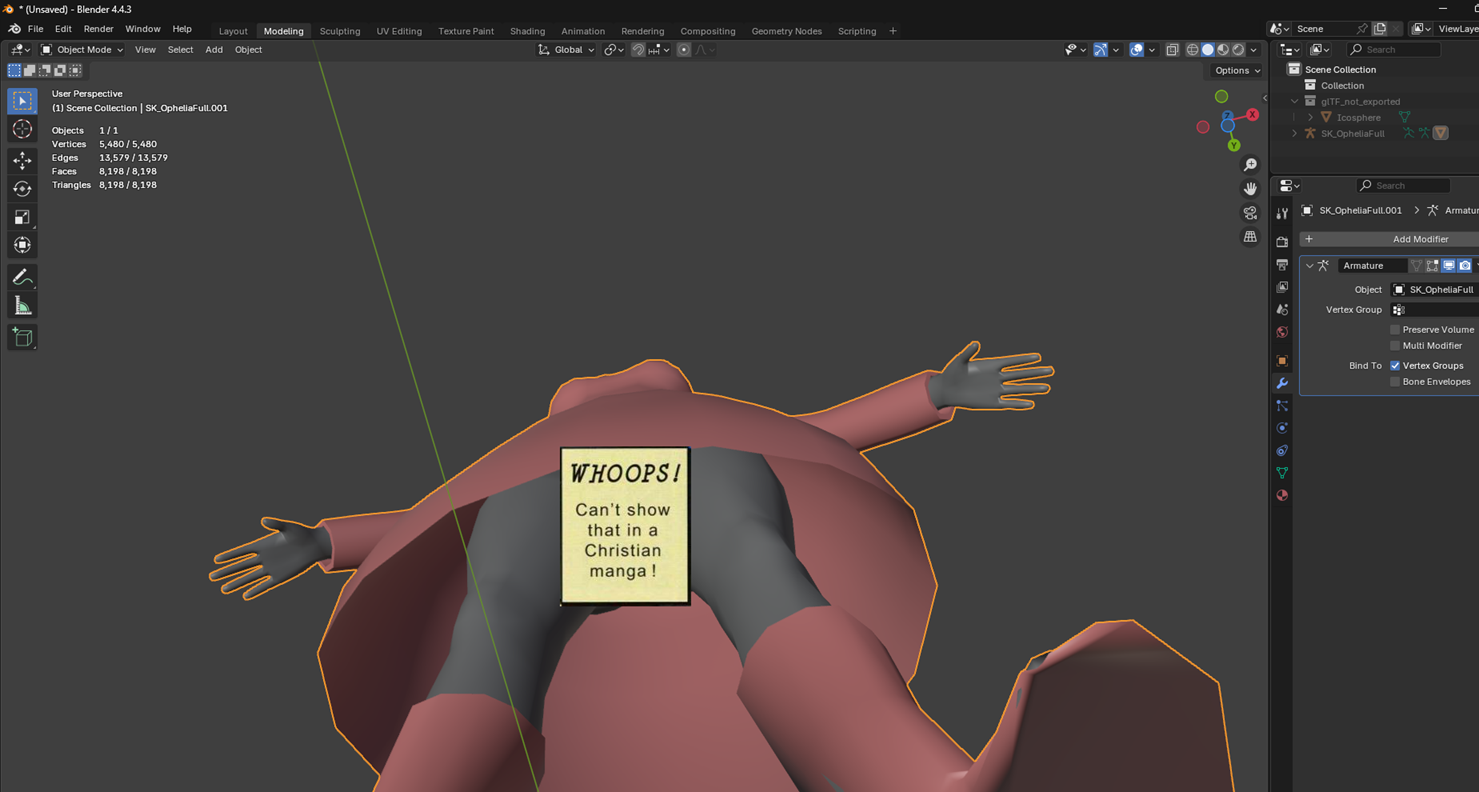Open the Particles properties tab
This screenshot has width=1479, height=792.
click(1282, 405)
